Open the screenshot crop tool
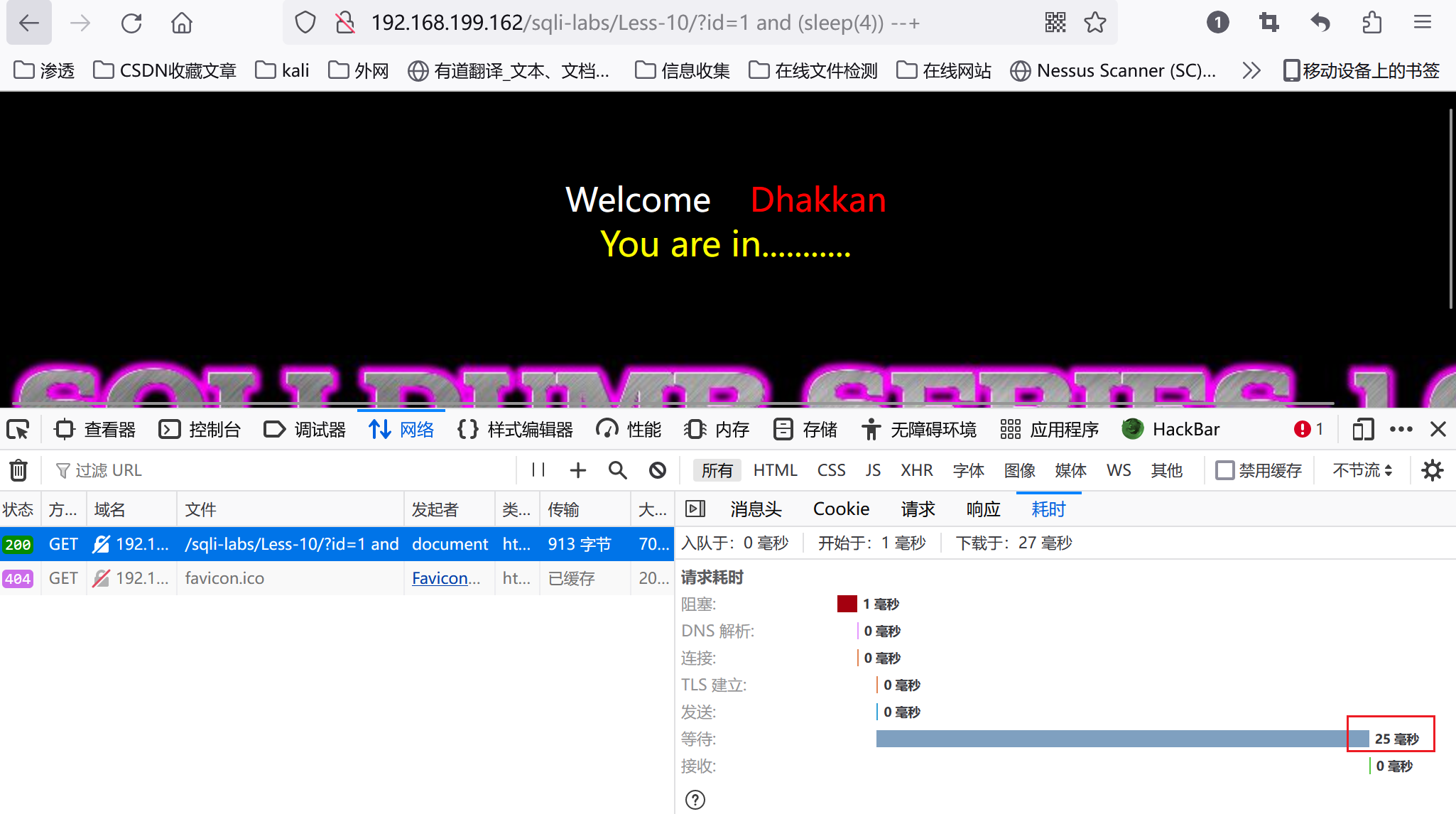 tap(1268, 23)
